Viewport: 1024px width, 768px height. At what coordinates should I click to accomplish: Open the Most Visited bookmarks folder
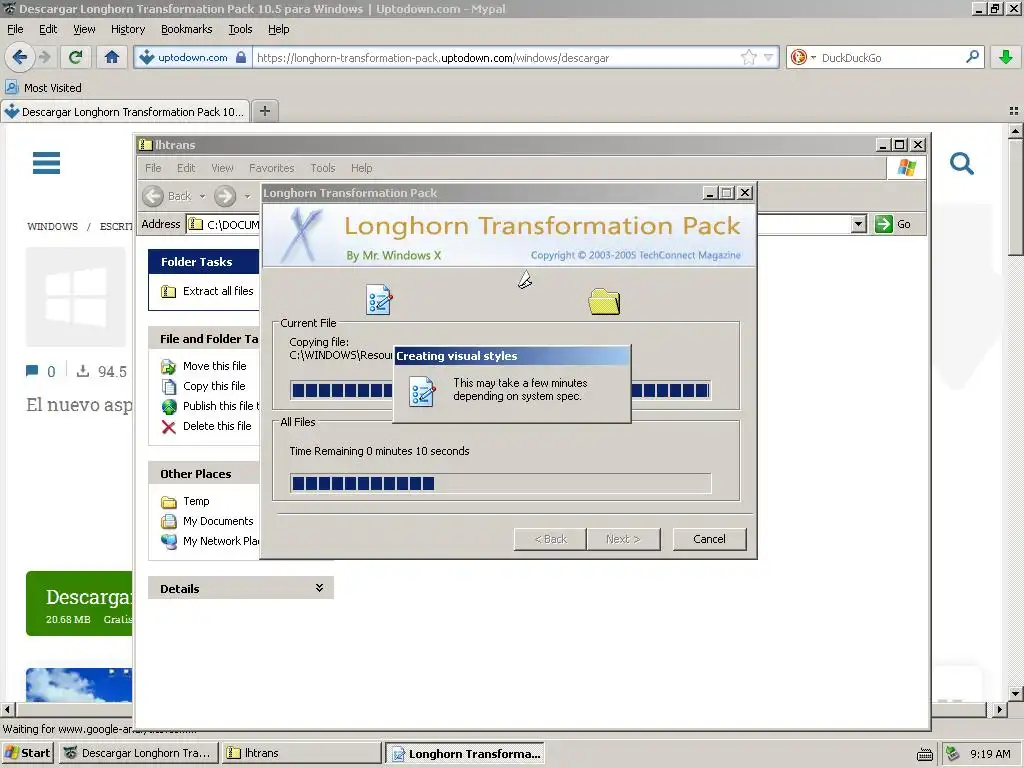pos(44,88)
